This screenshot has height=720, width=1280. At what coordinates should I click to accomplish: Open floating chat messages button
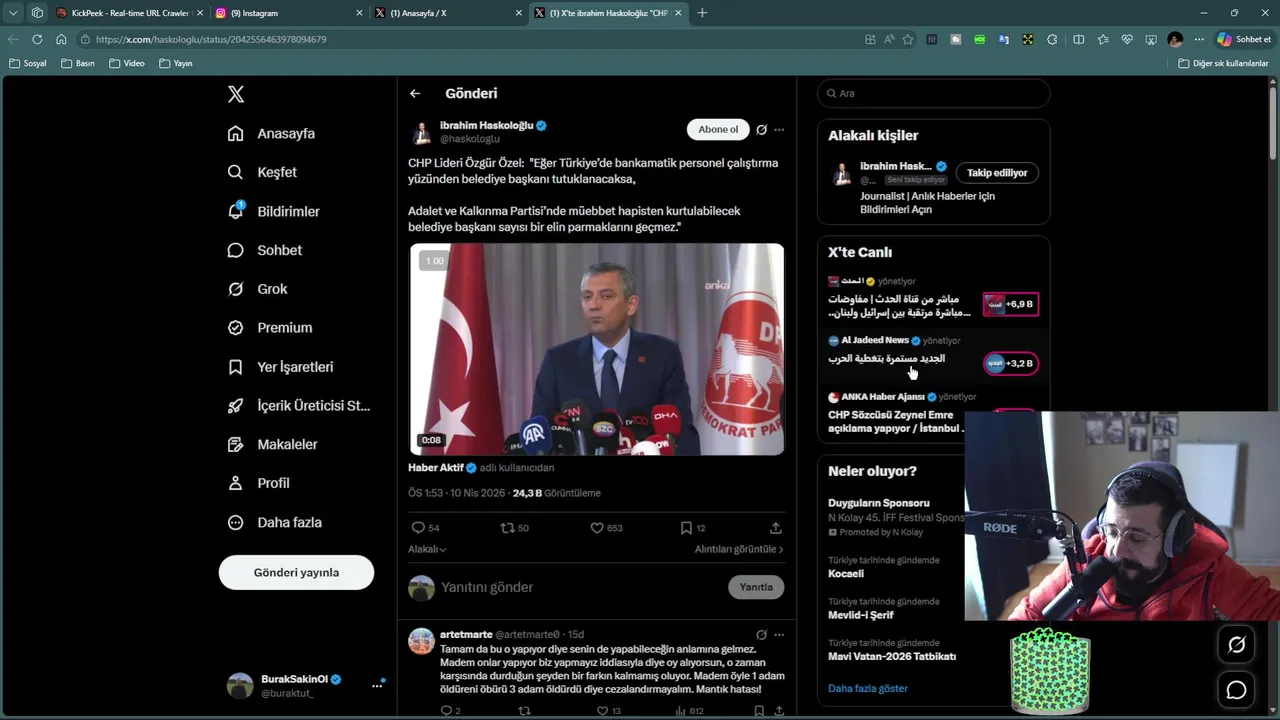click(1237, 690)
